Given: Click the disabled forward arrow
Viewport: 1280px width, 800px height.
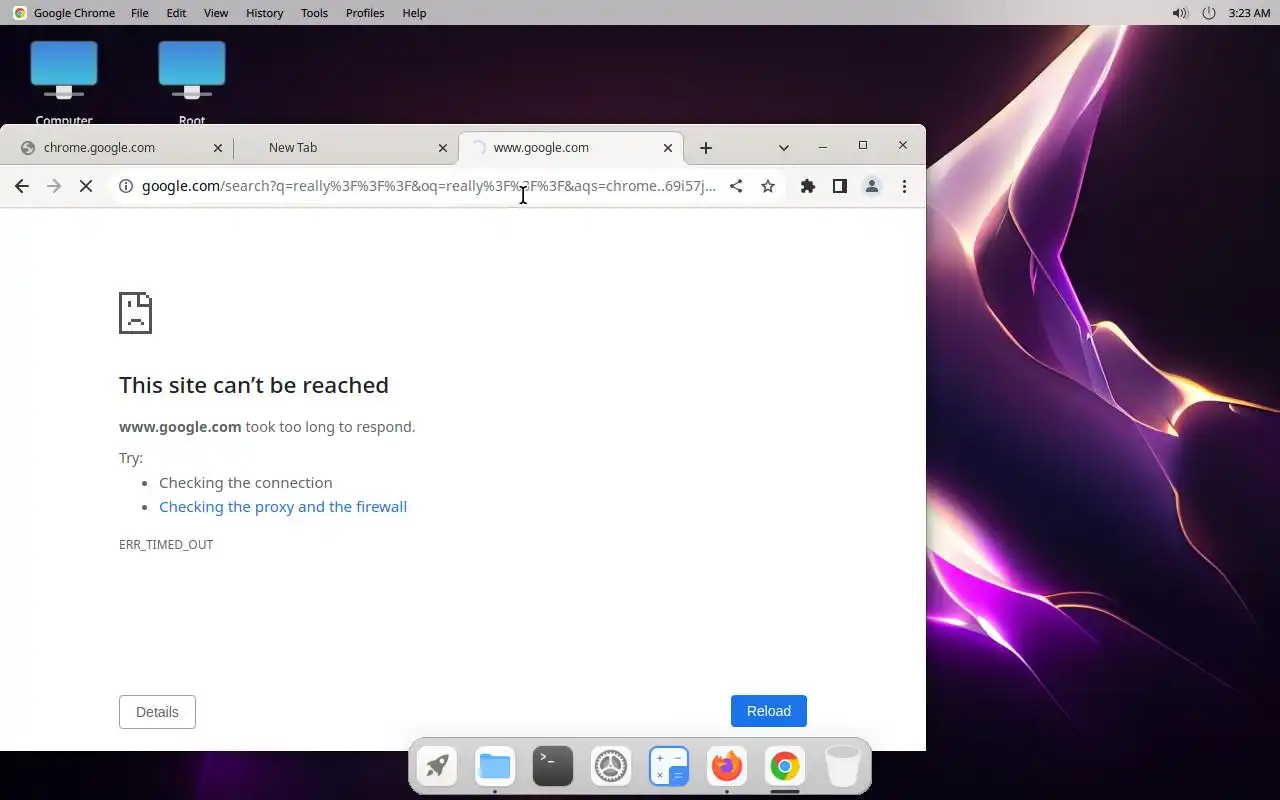Looking at the screenshot, I should pyautogui.click(x=54, y=186).
